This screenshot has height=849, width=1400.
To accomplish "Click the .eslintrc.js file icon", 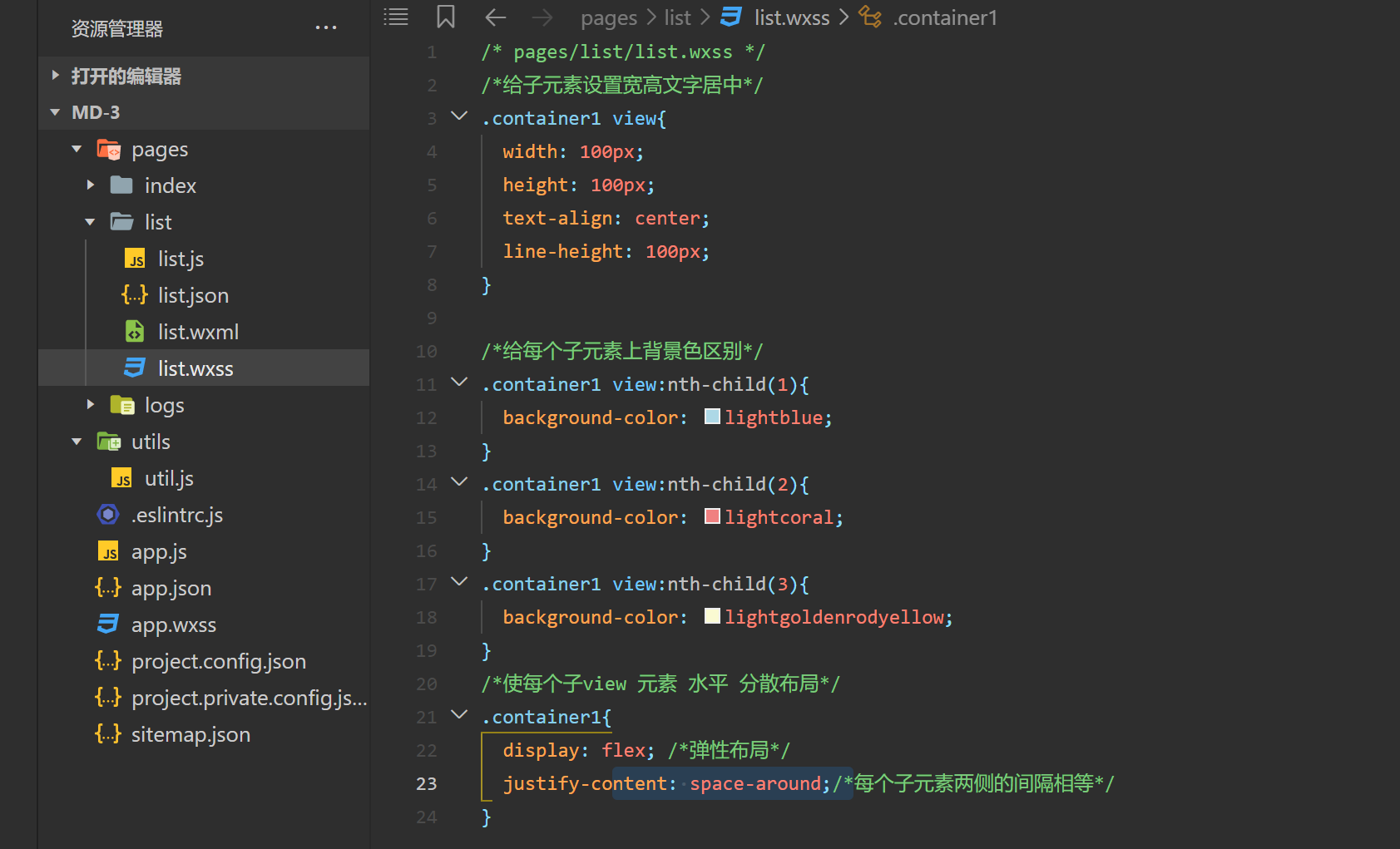I will click(108, 515).
